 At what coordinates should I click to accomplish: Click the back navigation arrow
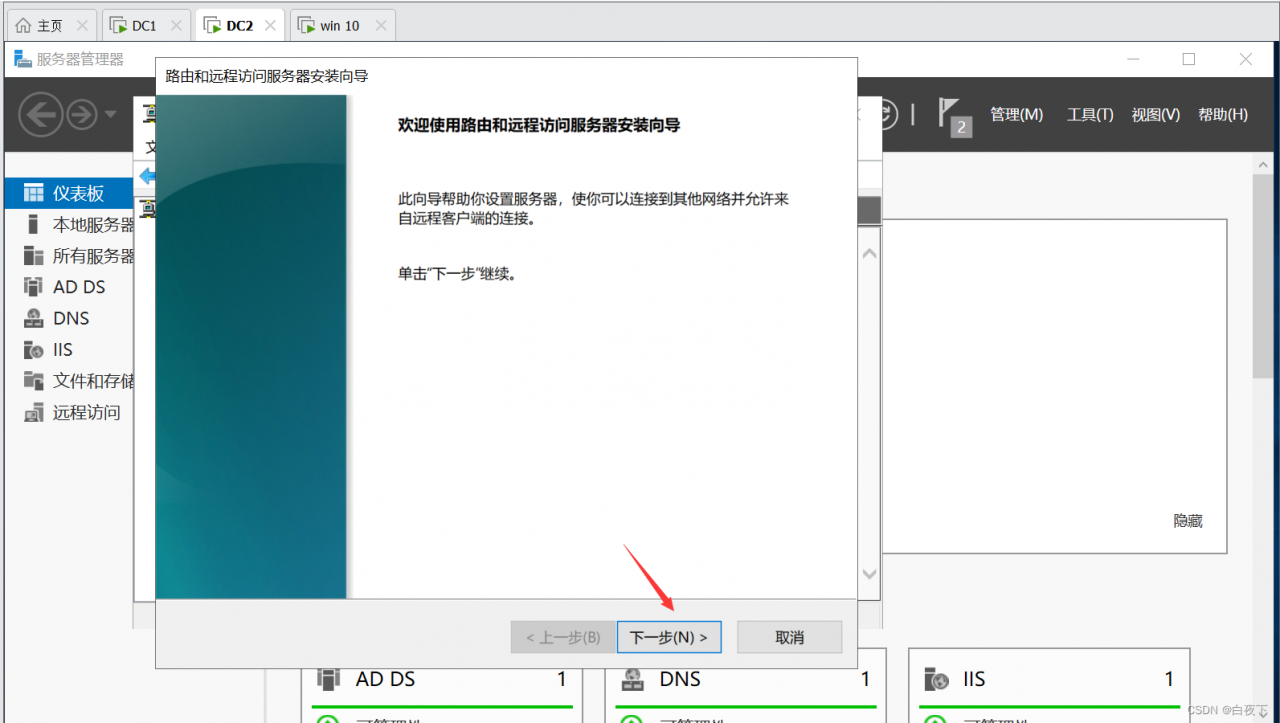41,114
